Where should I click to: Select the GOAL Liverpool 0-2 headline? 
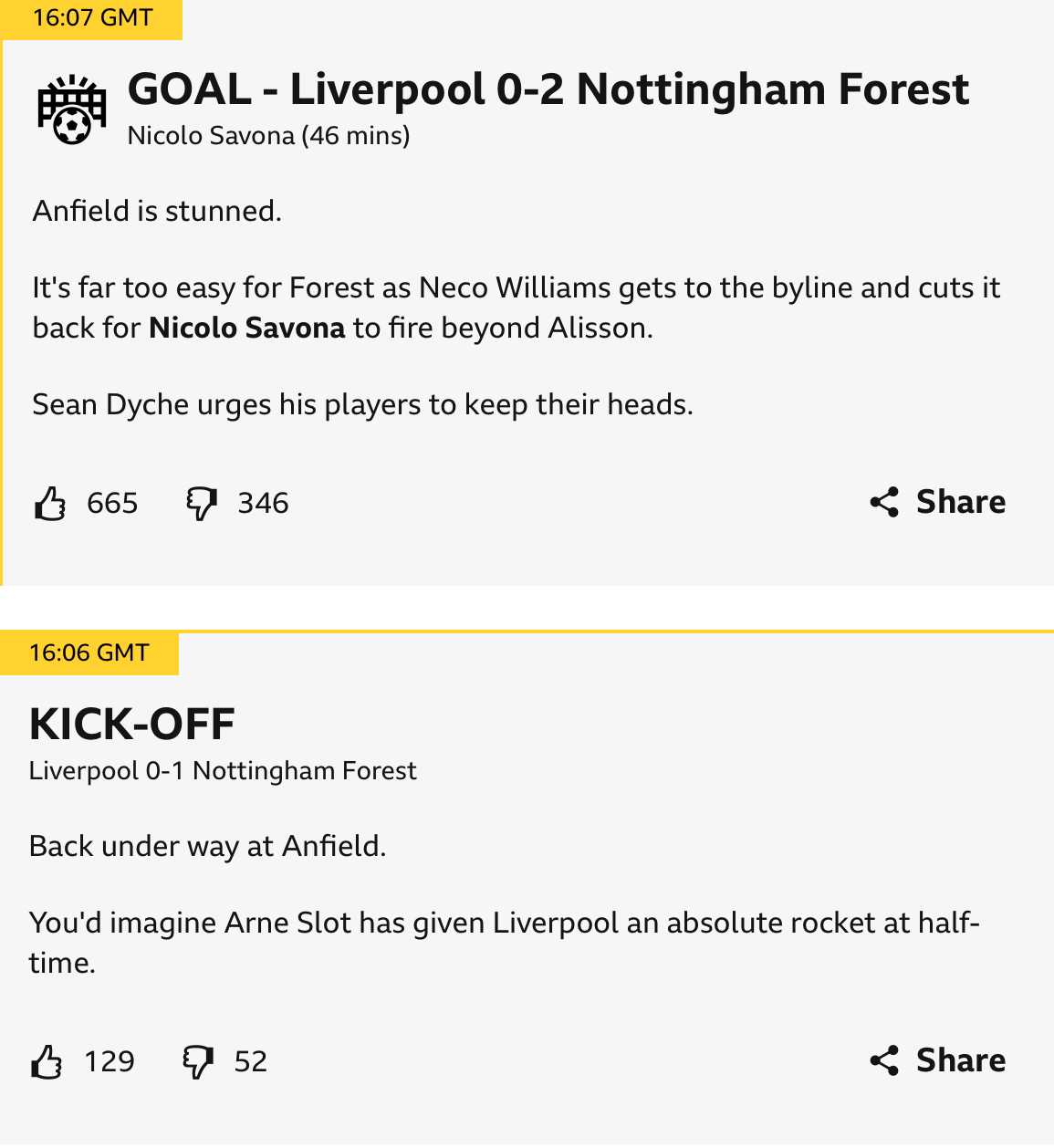[548, 89]
